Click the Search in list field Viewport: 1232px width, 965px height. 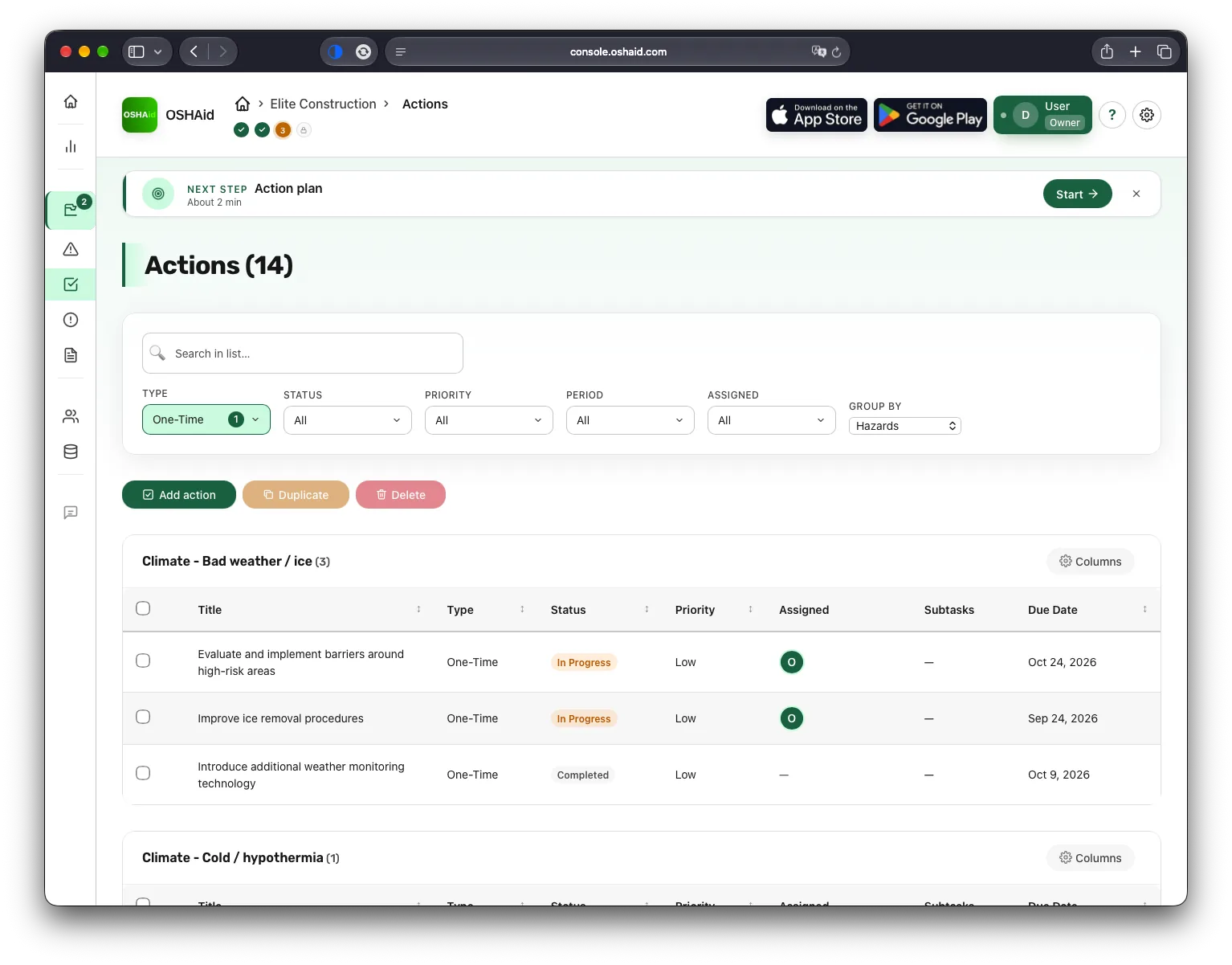(303, 354)
